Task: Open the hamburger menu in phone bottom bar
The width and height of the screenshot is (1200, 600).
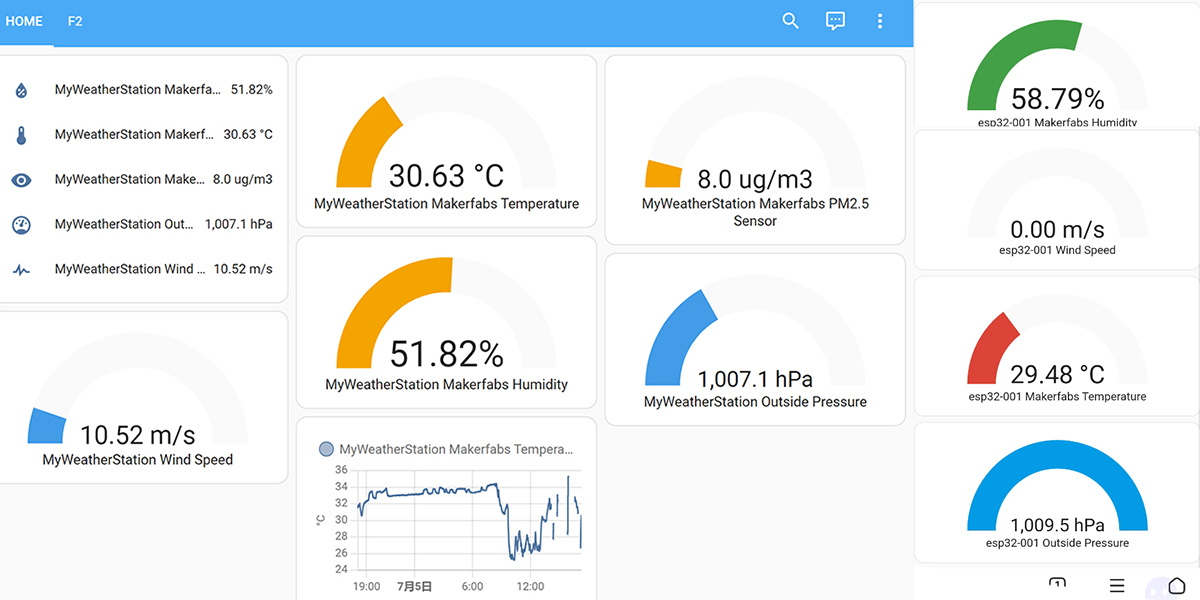Action: [1117, 585]
